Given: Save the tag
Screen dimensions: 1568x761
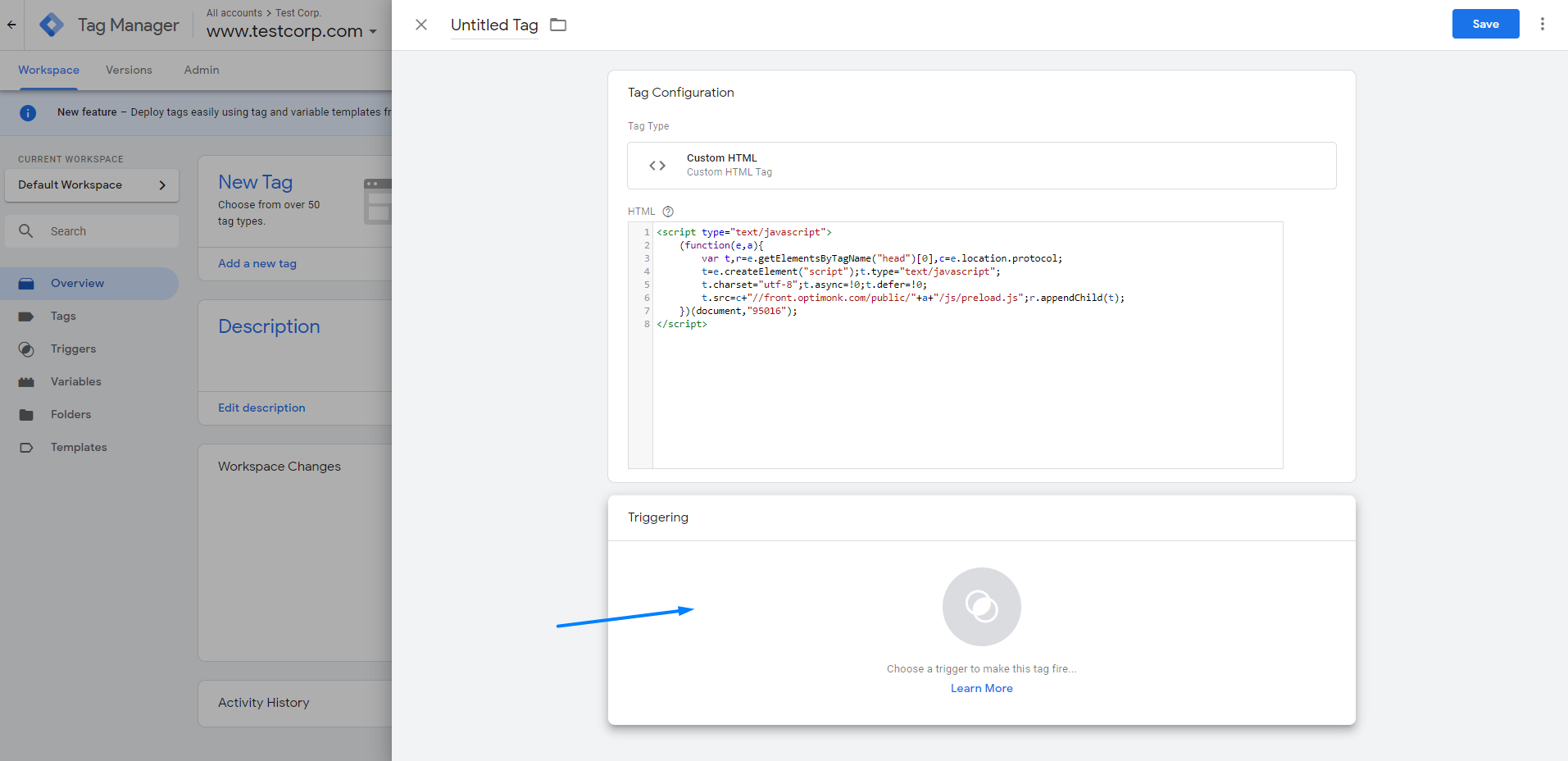Looking at the screenshot, I should [x=1485, y=24].
